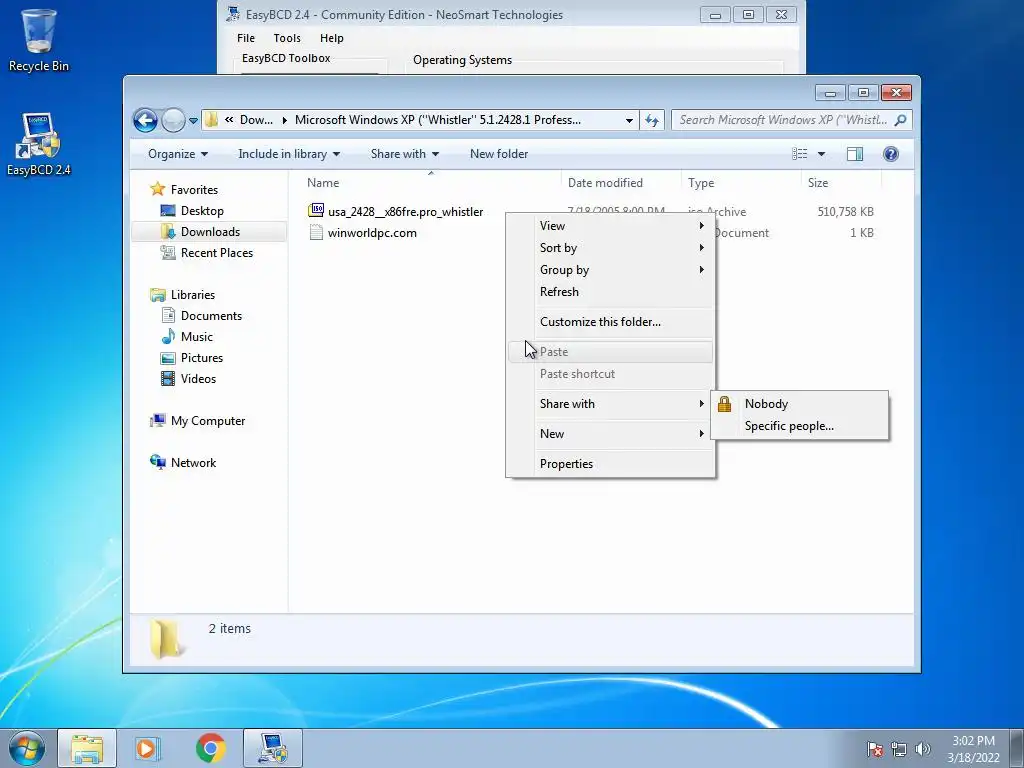
Task: Choose Properties in the context menu
Action: pyautogui.click(x=610, y=464)
